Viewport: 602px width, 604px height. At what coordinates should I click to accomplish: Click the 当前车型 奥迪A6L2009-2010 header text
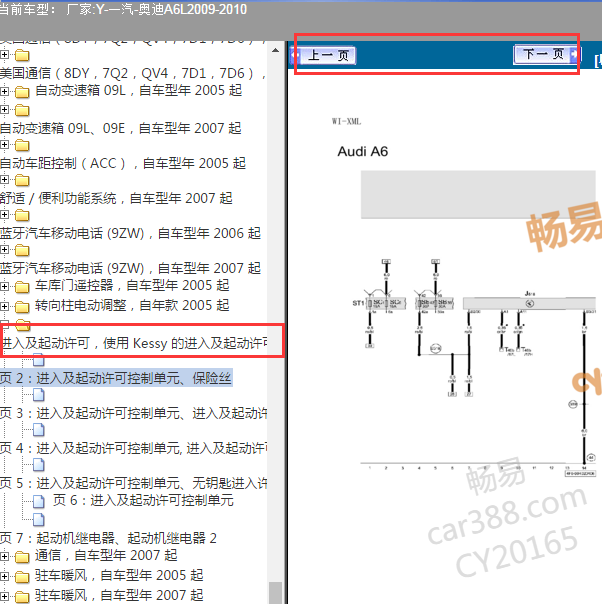123,9
